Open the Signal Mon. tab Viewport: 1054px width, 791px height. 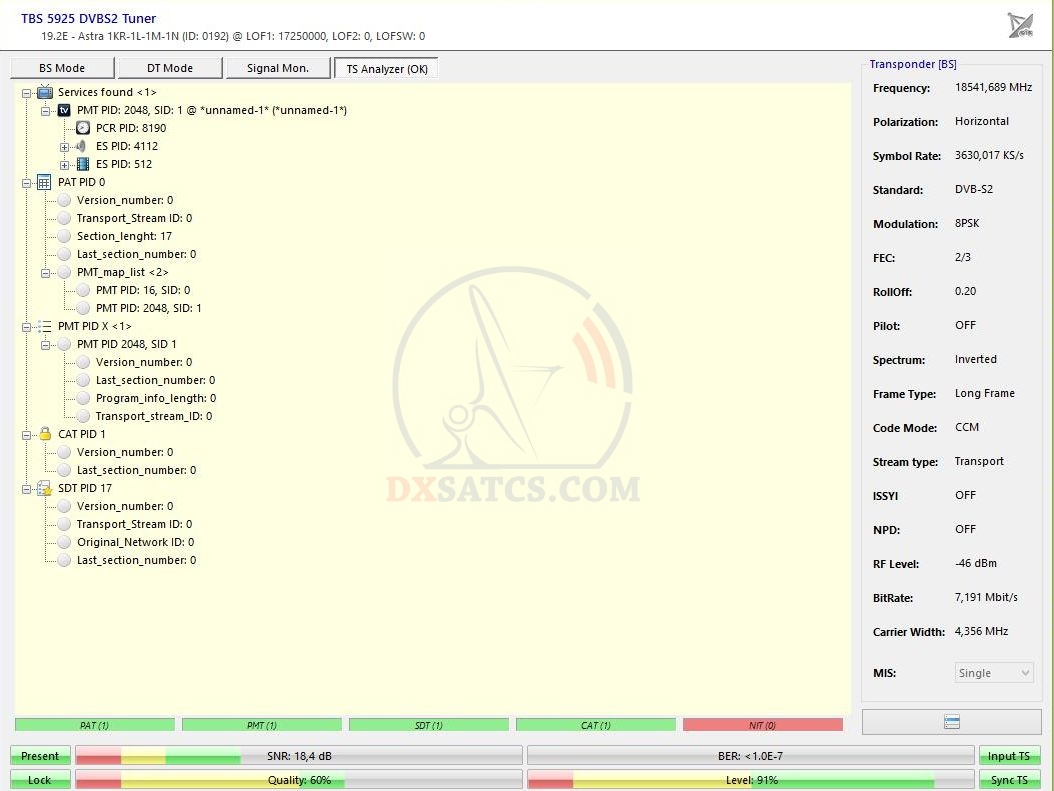pyautogui.click(x=278, y=68)
